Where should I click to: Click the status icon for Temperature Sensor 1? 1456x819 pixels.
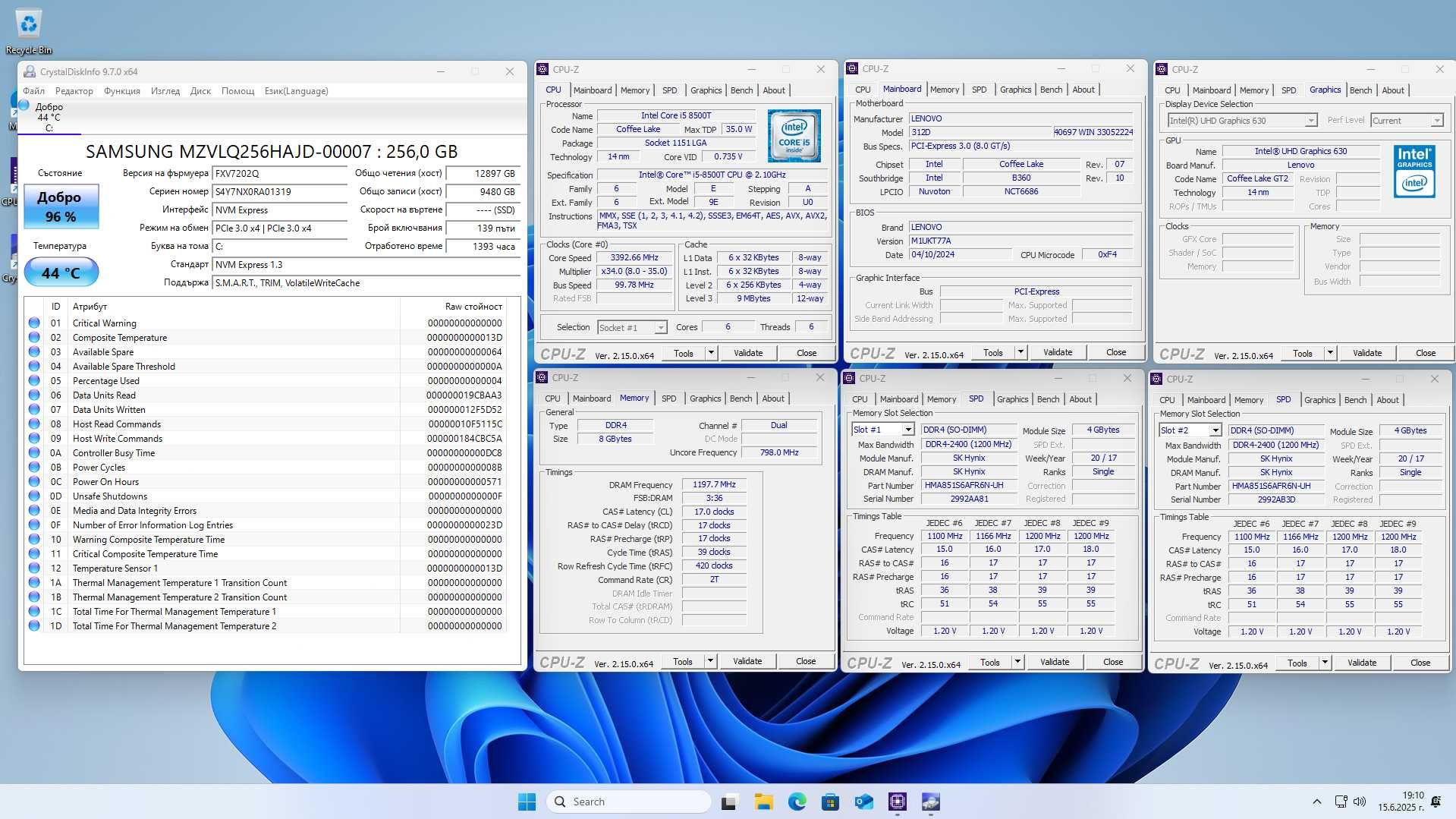pos(34,568)
